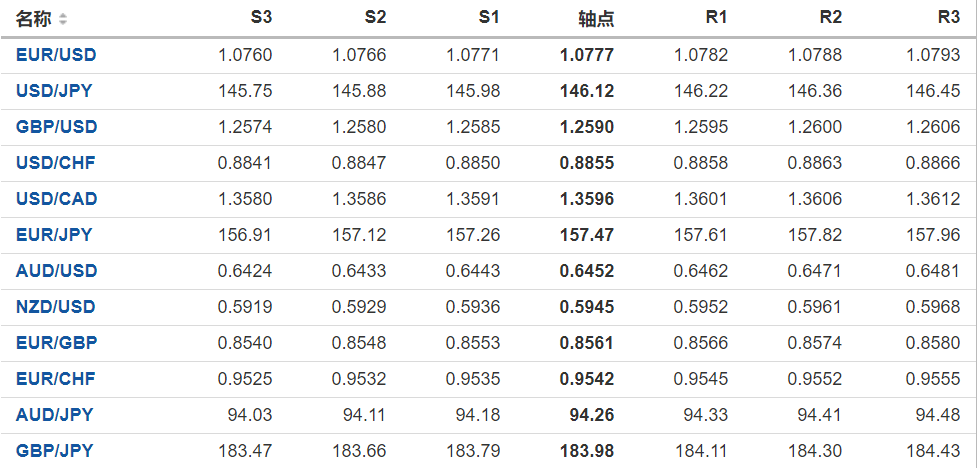
Task: Select the GBP/USD currency pair
Action: coord(56,127)
